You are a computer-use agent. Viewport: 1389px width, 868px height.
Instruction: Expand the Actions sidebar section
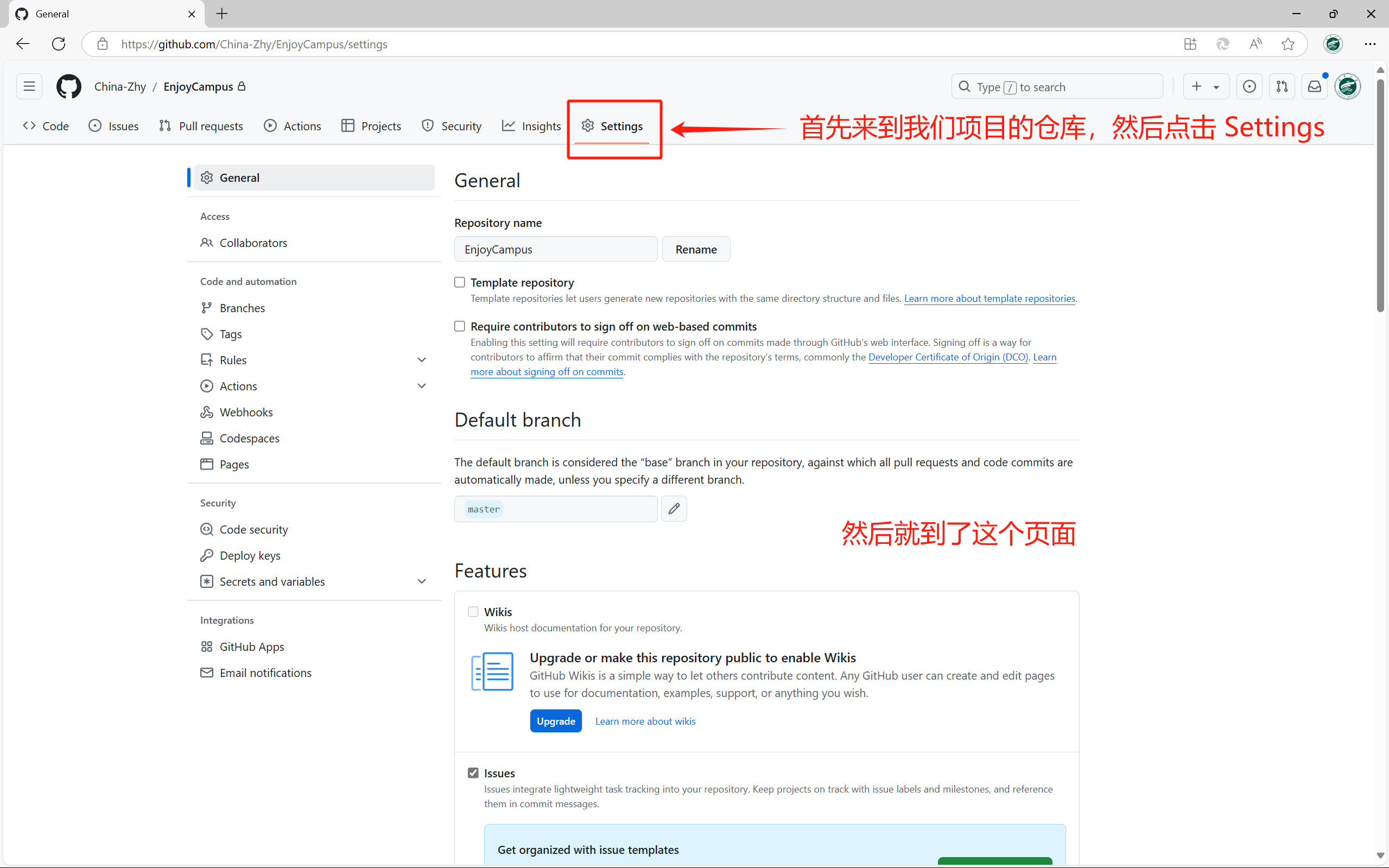[422, 386]
